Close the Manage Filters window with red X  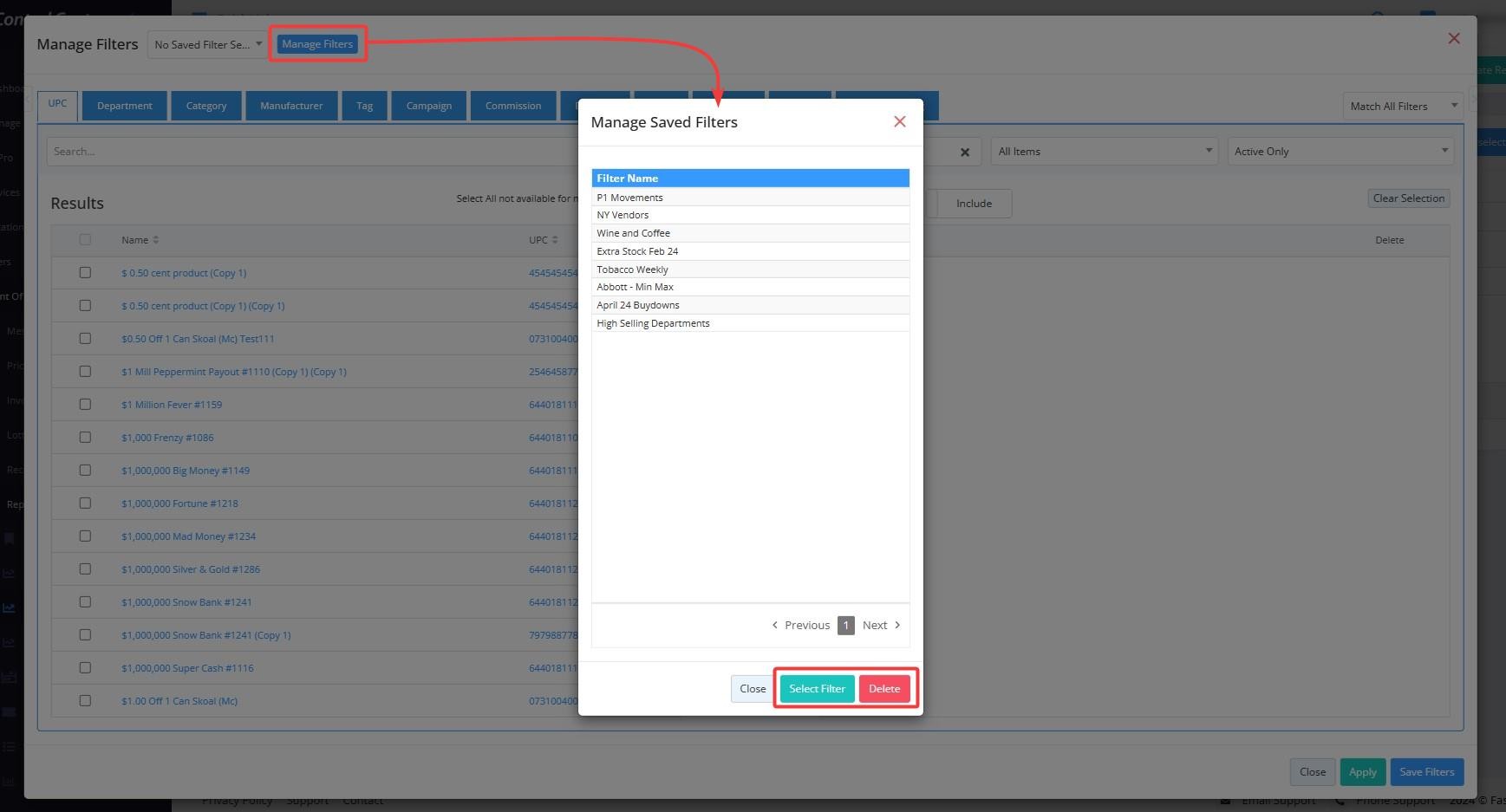(x=1454, y=38)
